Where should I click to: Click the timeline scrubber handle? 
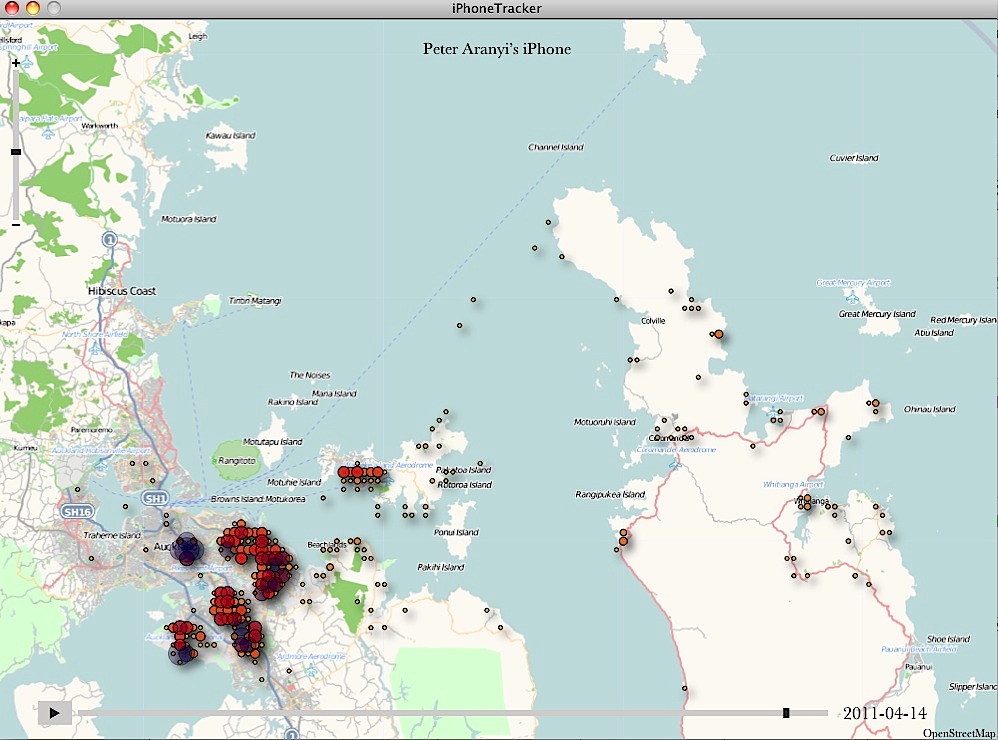[x=786, y=713]
